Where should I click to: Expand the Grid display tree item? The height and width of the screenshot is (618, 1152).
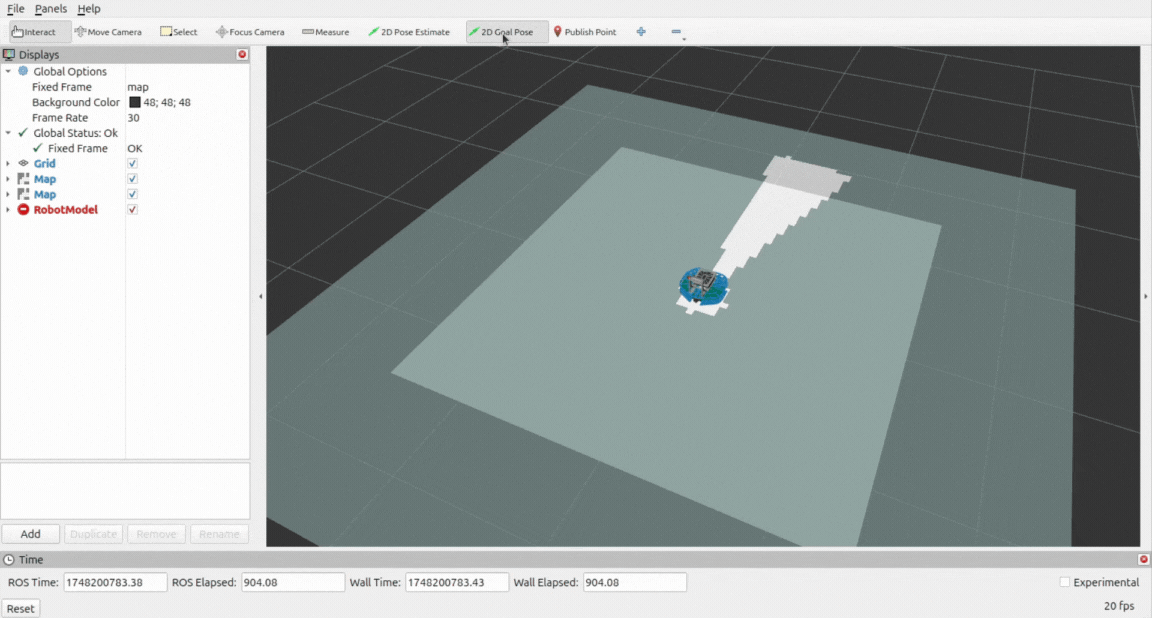pyautogui.click(x=8, y=164)
